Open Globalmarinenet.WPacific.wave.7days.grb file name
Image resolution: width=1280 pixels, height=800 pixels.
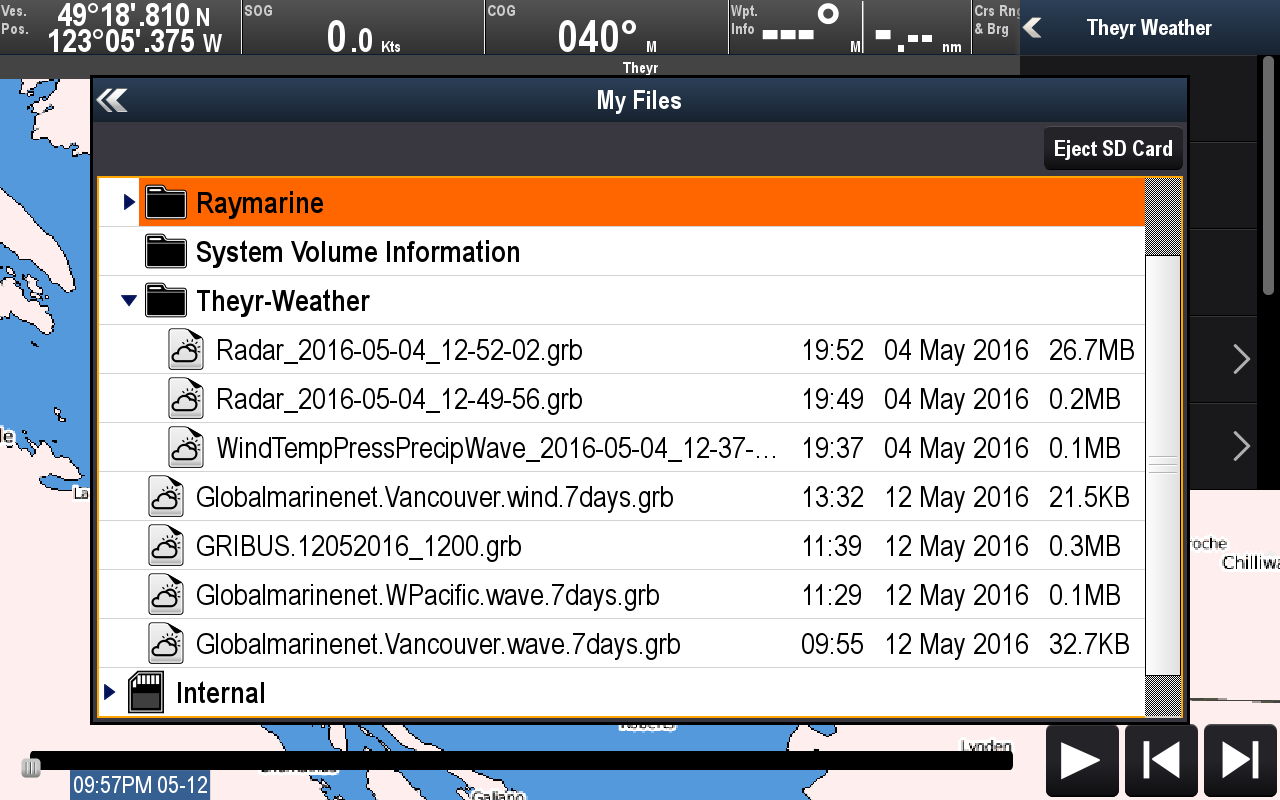(x=428, y=595)
